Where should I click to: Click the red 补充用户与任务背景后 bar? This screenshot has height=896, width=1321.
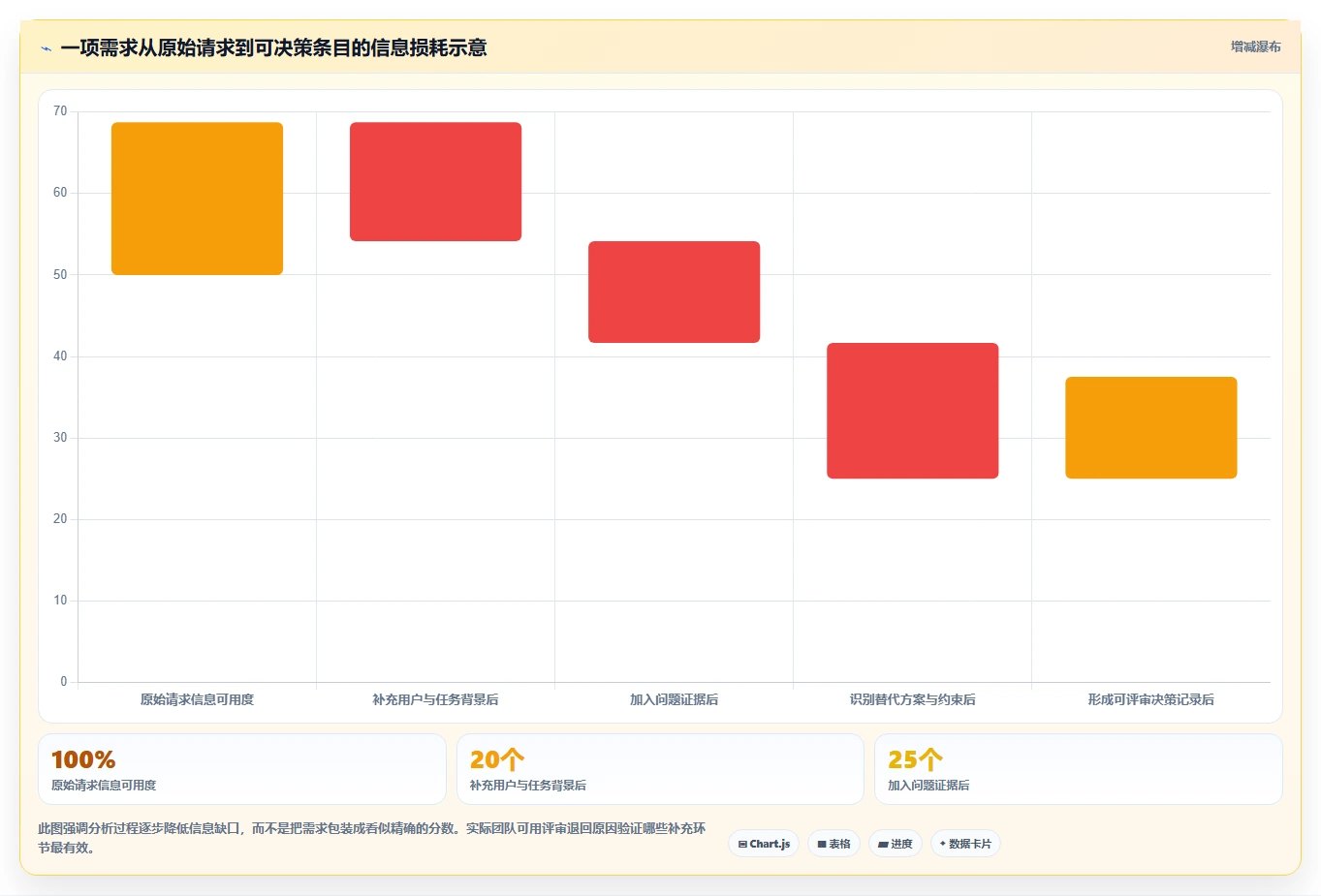pyautogui.click(x=435, y=182)
